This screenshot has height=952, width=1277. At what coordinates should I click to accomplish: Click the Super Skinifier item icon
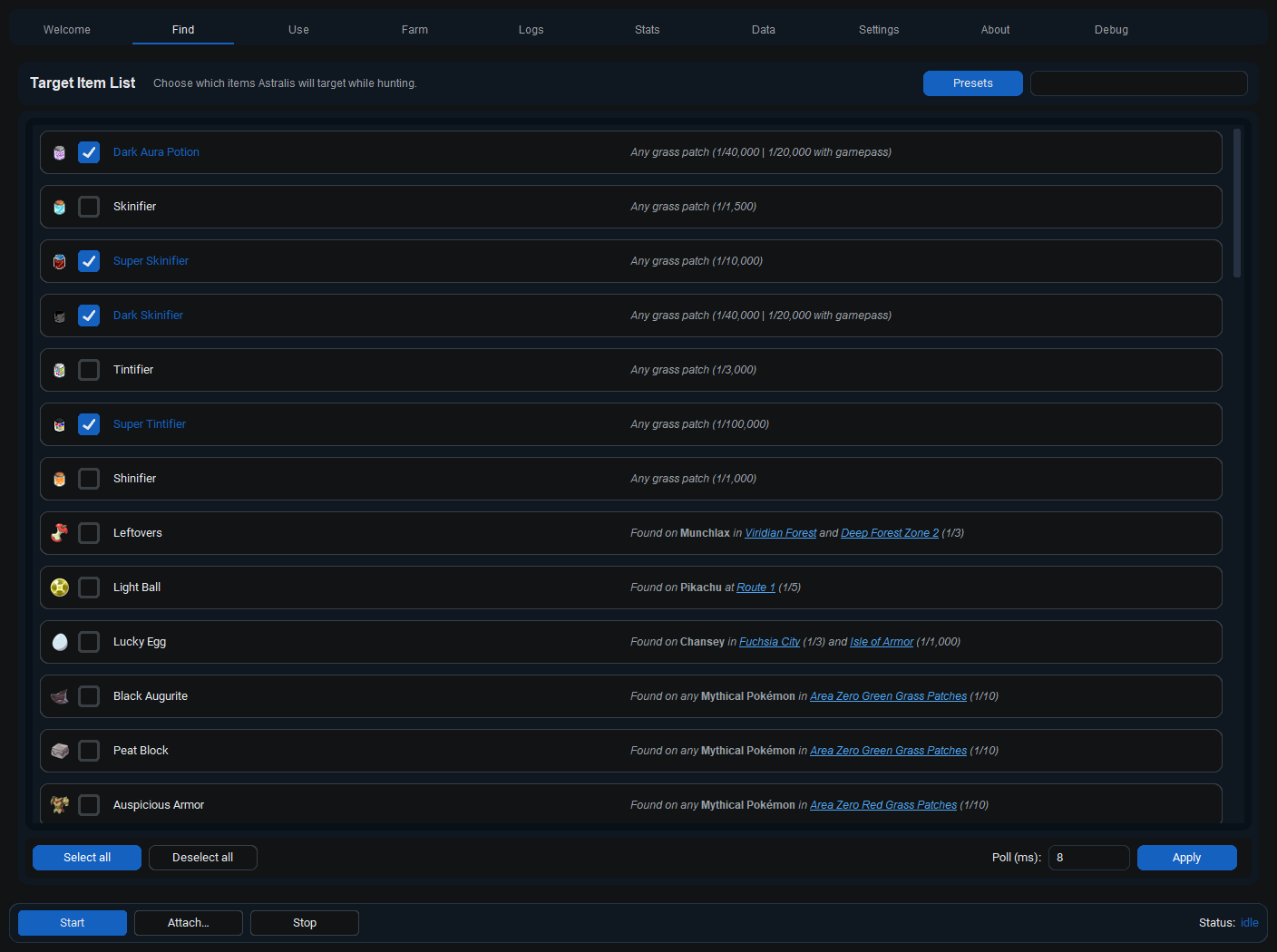60,261
